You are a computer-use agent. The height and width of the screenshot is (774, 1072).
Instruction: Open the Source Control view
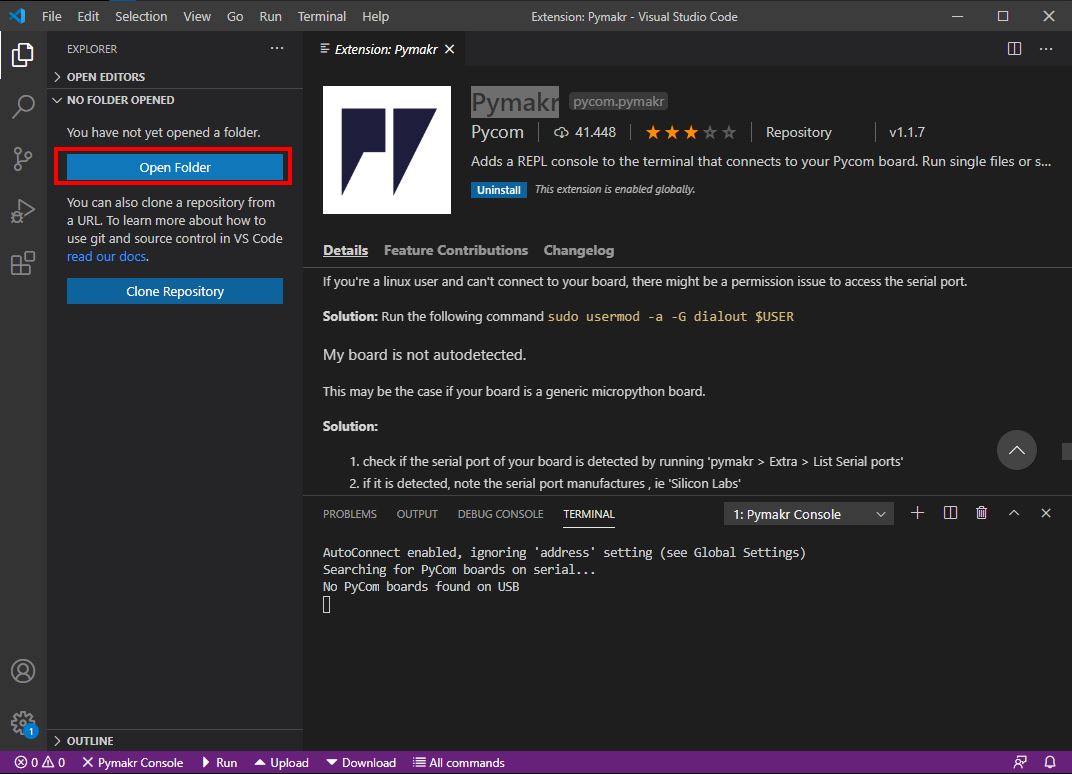point(23,159)
